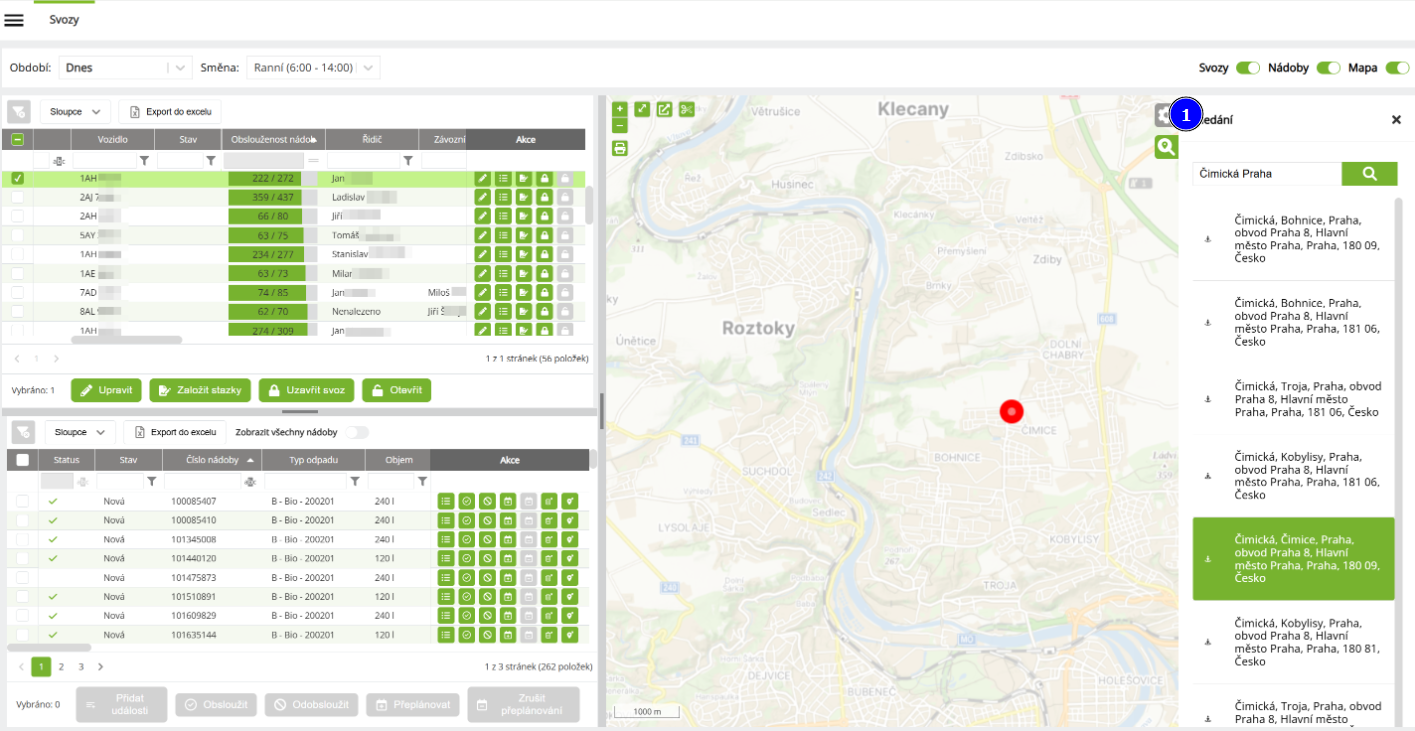The image size is (1415, 731).
Task: Toggle the Svozy switch off
Action: click(x=1247, y=68)
